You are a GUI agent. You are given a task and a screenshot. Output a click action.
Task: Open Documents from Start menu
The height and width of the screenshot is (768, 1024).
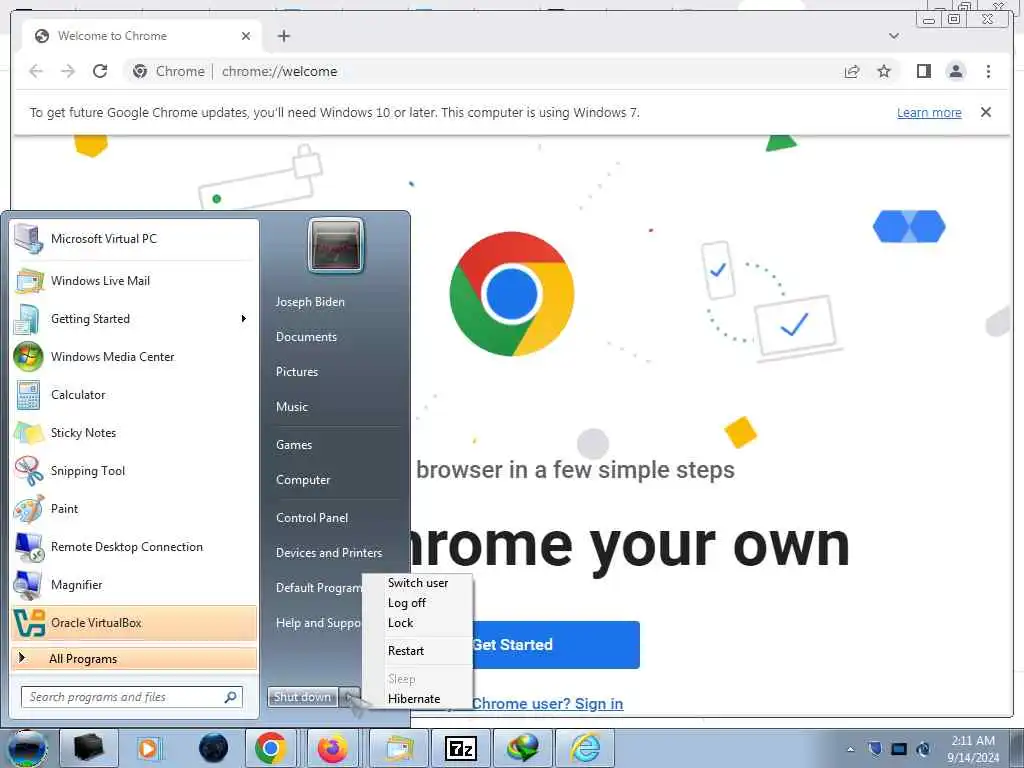point(306,337)
